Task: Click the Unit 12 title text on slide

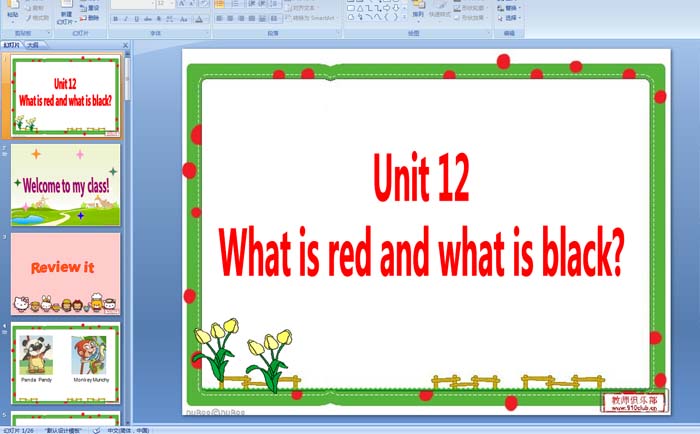Action: tap(421, 177)
